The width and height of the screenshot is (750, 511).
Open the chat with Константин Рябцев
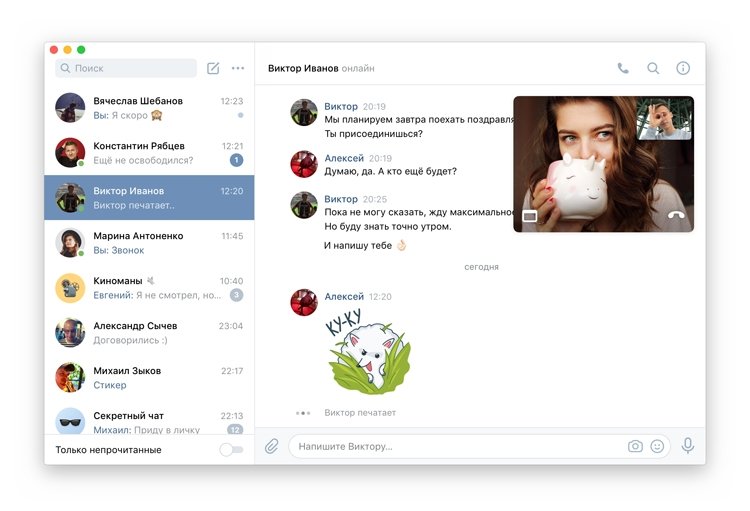point(149,153)
